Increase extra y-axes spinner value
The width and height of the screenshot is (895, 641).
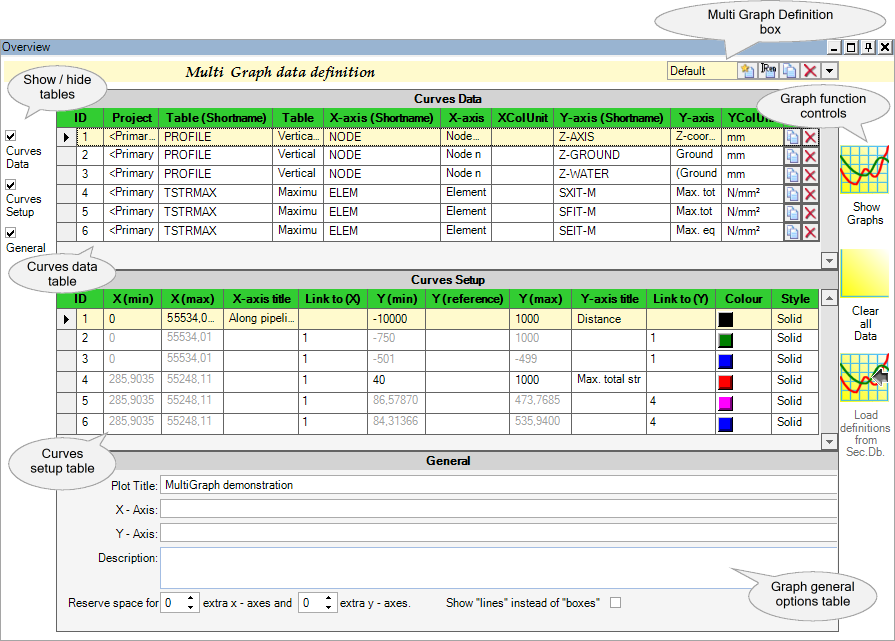[328, 598]
